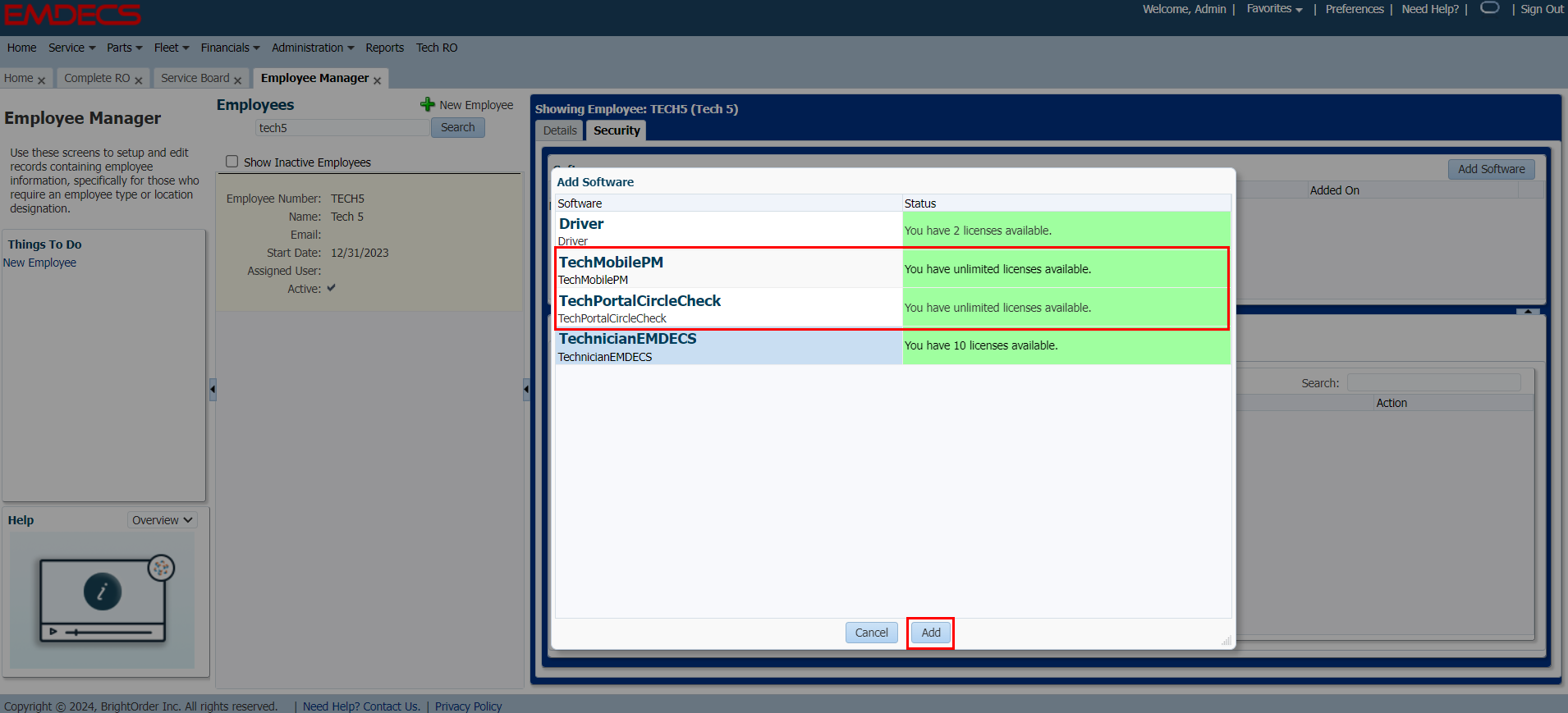
Task: Select the Driver software row
Action: (x=892, y=231)
